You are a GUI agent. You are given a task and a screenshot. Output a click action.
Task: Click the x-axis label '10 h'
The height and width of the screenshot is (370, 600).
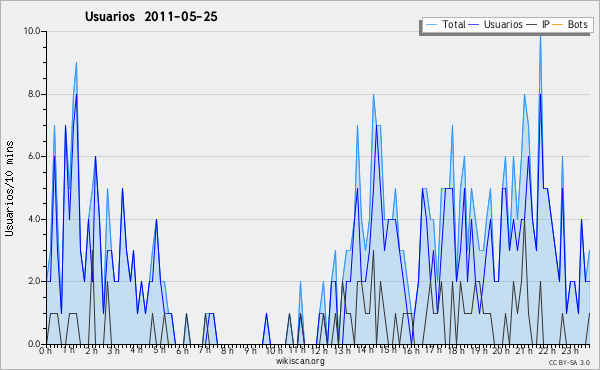click(x=274, y=351)
